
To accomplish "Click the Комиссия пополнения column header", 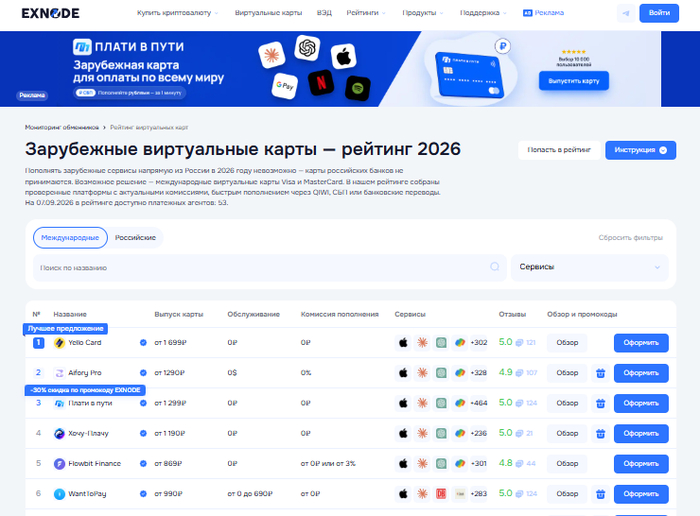I will coord(339,314).
